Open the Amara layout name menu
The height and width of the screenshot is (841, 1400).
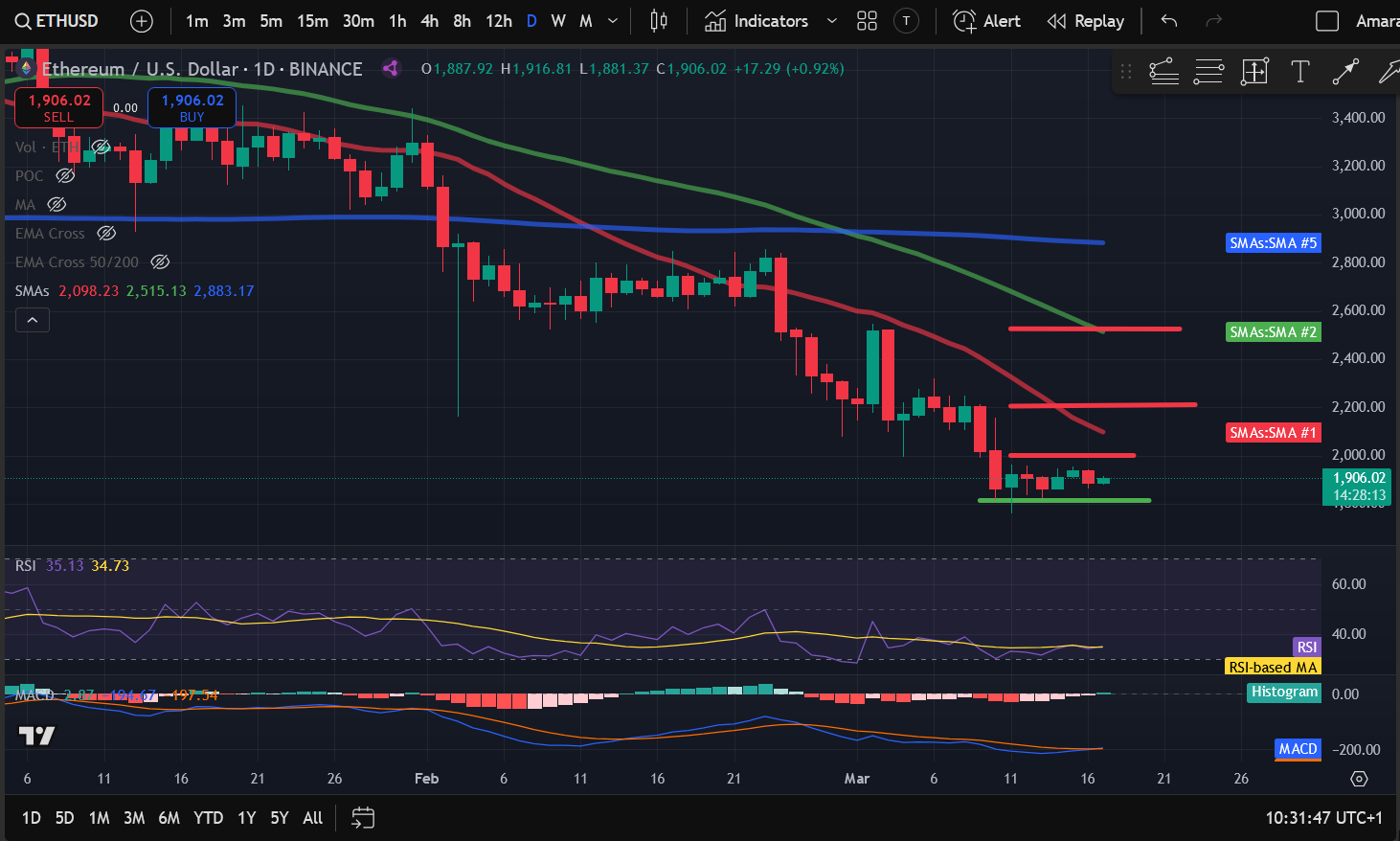click(x=1377, y=21)
